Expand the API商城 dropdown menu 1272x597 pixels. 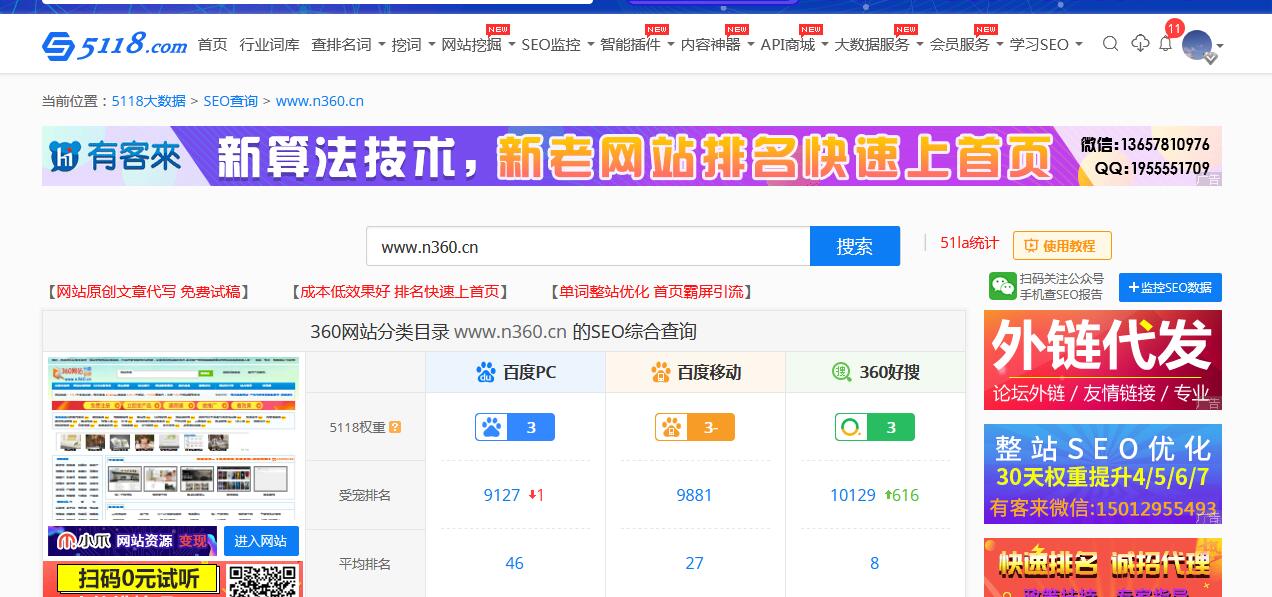[794, 44]
